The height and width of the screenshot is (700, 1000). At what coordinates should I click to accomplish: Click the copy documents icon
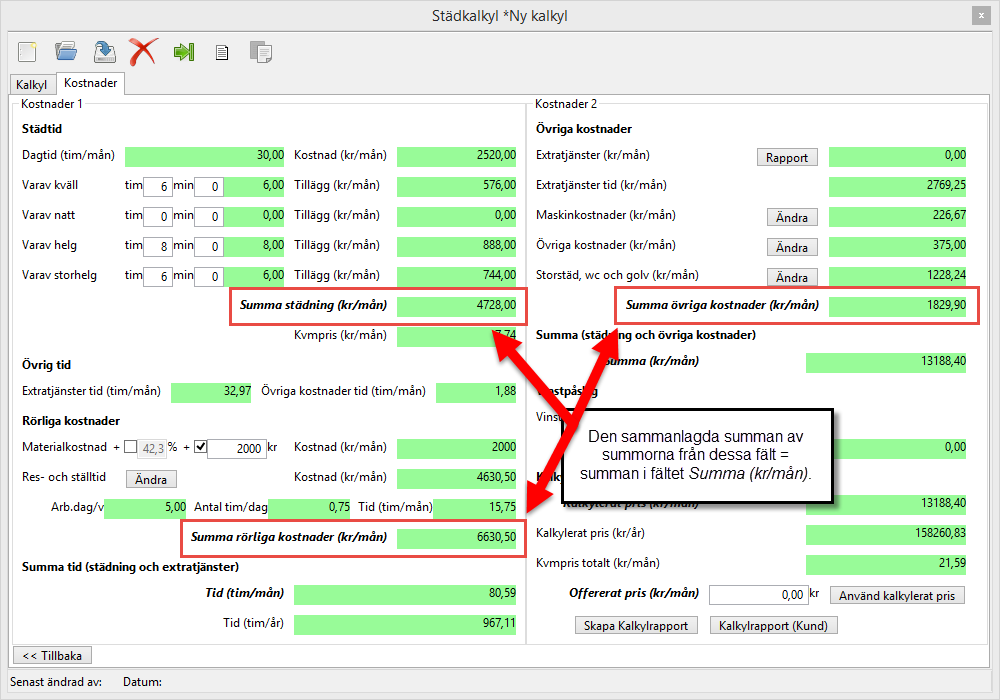[260, 52]
